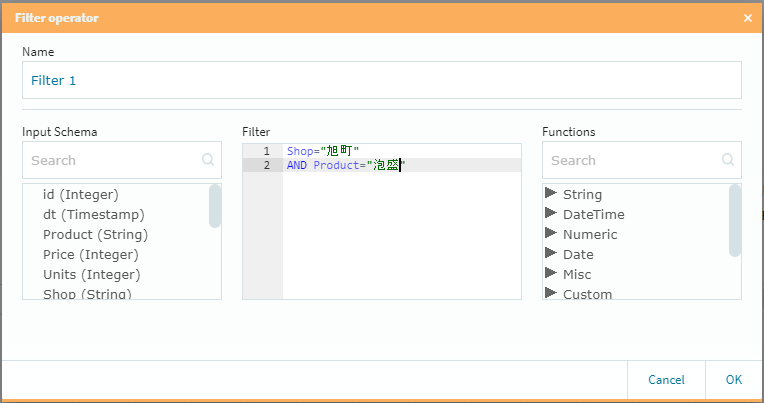Image resolution: width=764 pixels, height=403 pixels.
Task: Click line number 1 in the filter gutter
Action: click(x=266, y=151)
